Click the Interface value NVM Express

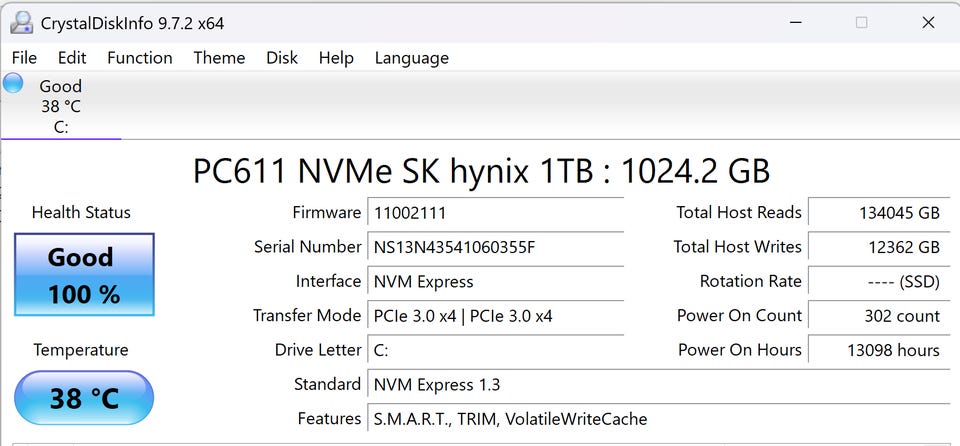coord(495,281)
